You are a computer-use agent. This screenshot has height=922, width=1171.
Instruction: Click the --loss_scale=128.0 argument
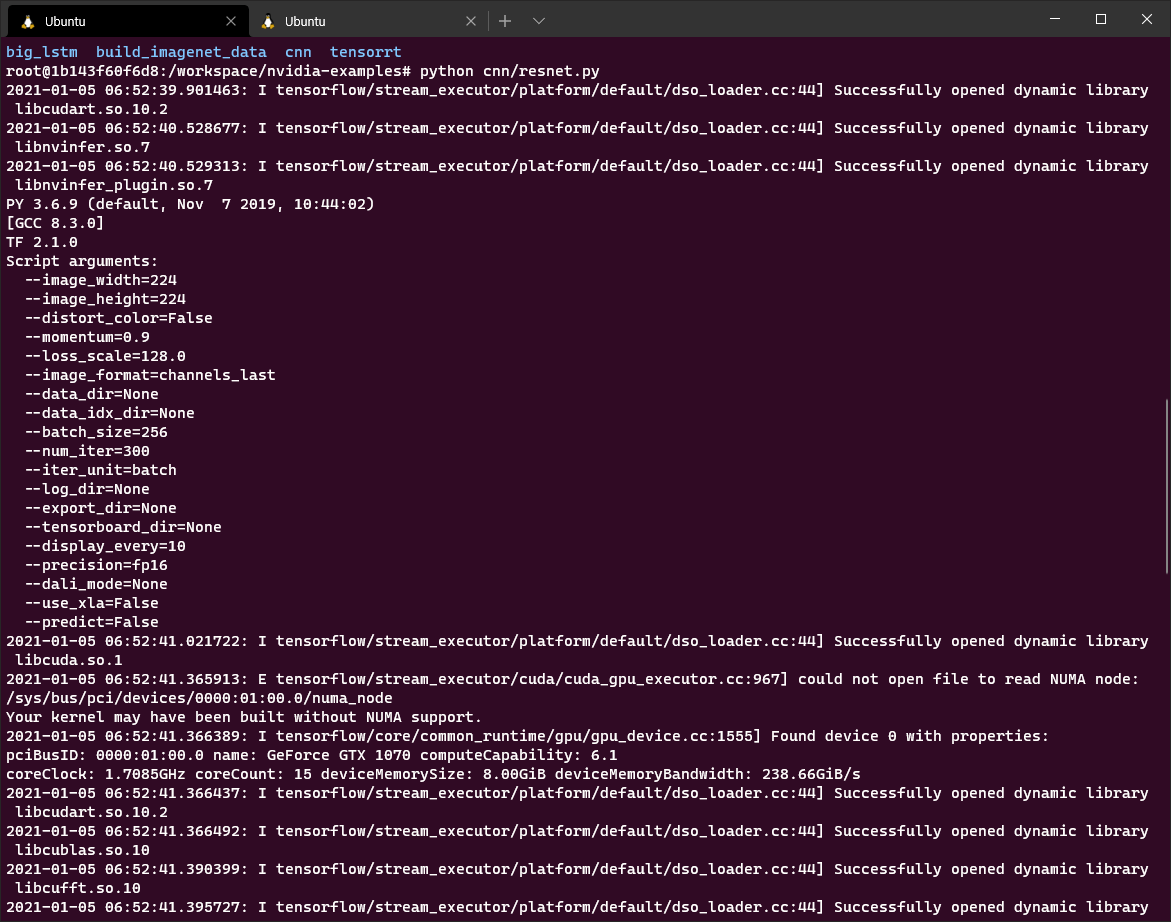point(105,356)
